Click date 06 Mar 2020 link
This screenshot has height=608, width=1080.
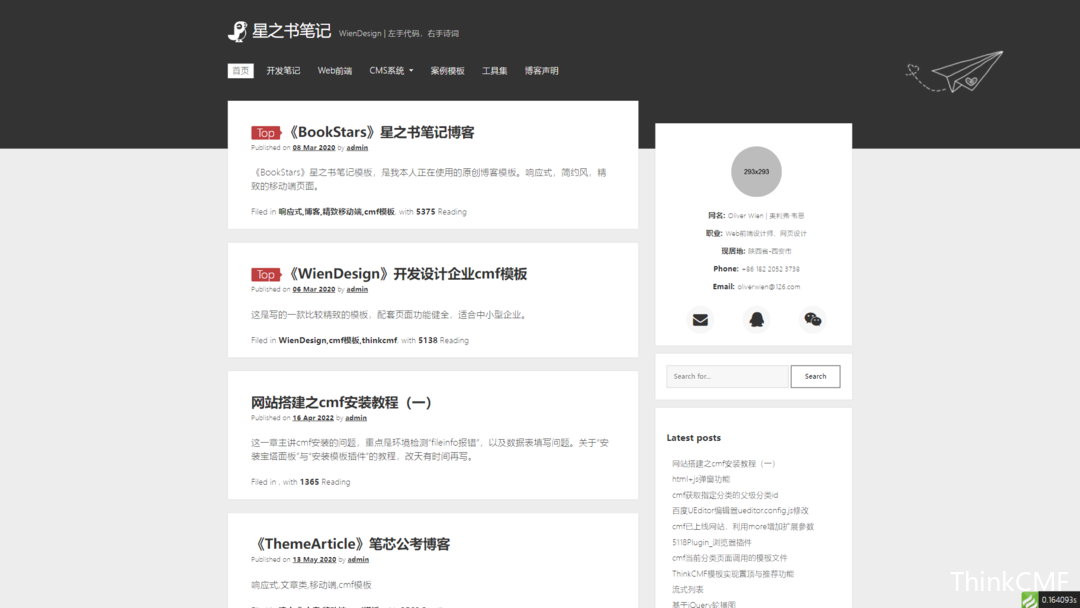313,289
